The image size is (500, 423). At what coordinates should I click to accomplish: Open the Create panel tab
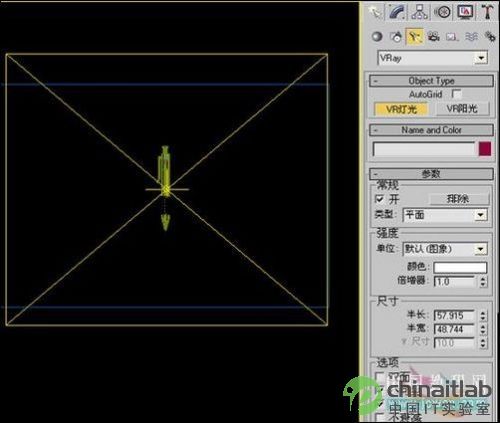(x=376, y=12)
